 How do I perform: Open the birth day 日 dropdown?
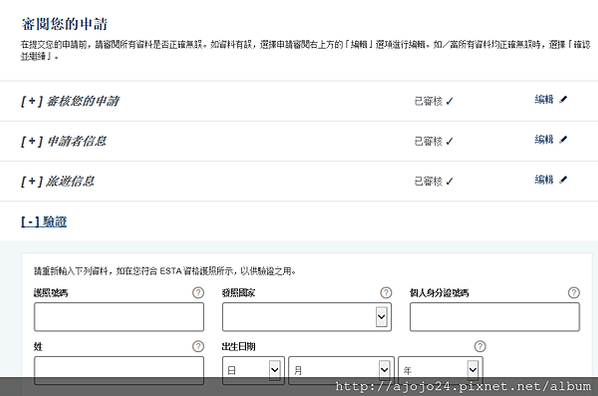(x=253, y=370)
